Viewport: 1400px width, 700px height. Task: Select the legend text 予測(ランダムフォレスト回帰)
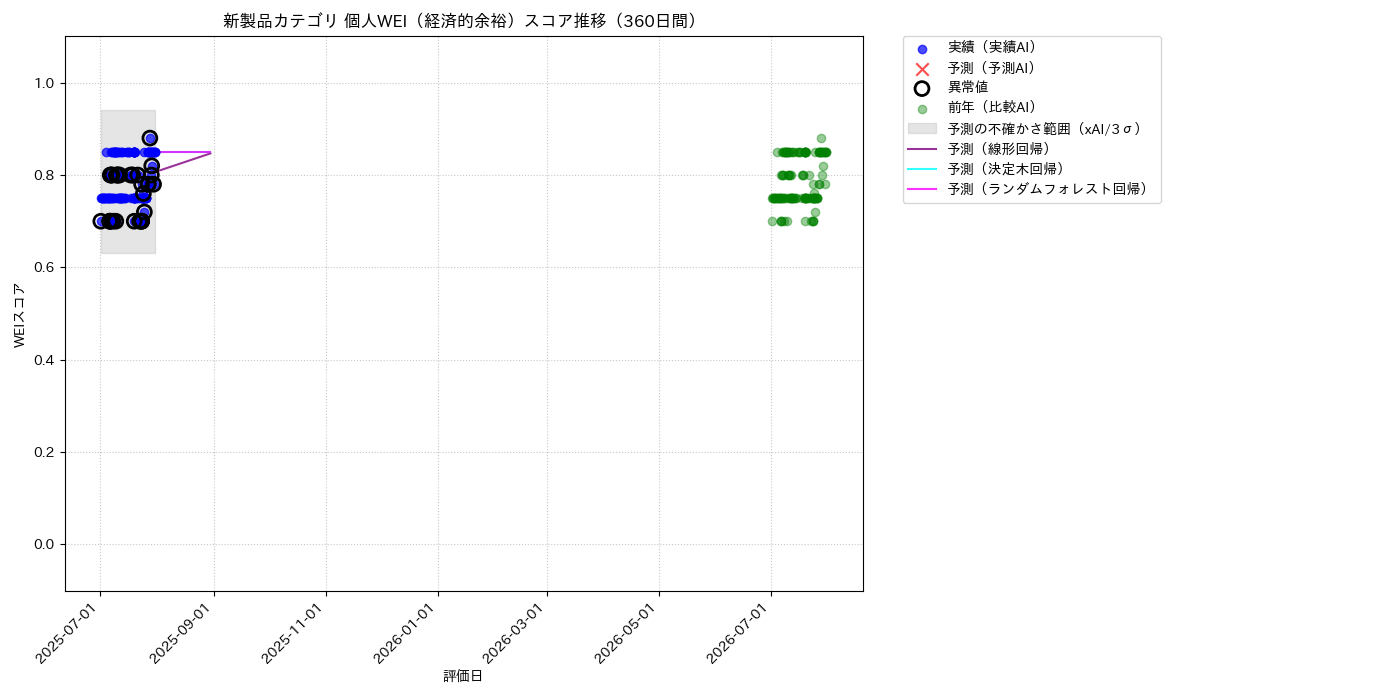pos(1048,189)
